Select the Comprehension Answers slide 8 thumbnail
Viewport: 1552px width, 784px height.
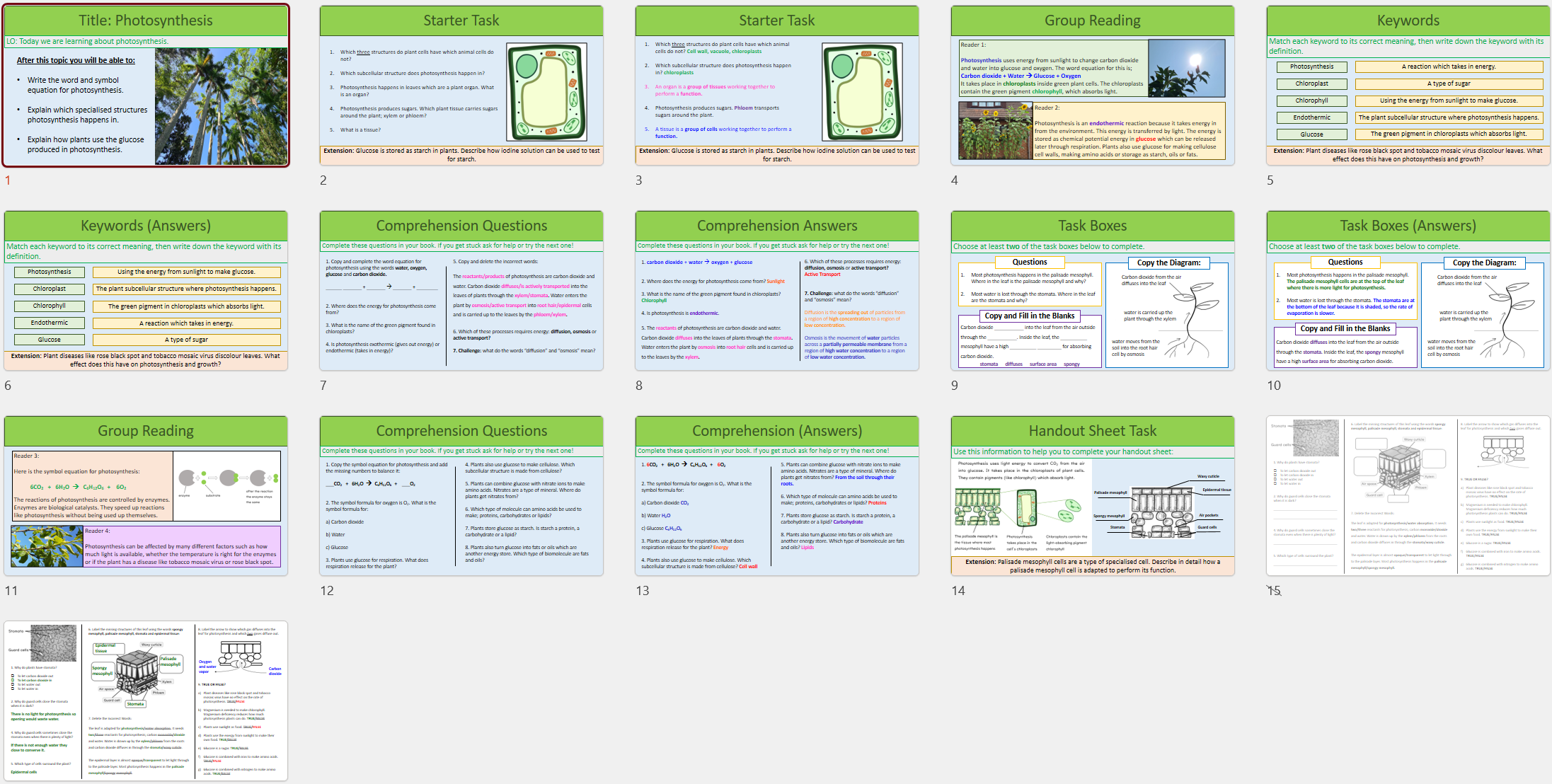pos(776,291)
